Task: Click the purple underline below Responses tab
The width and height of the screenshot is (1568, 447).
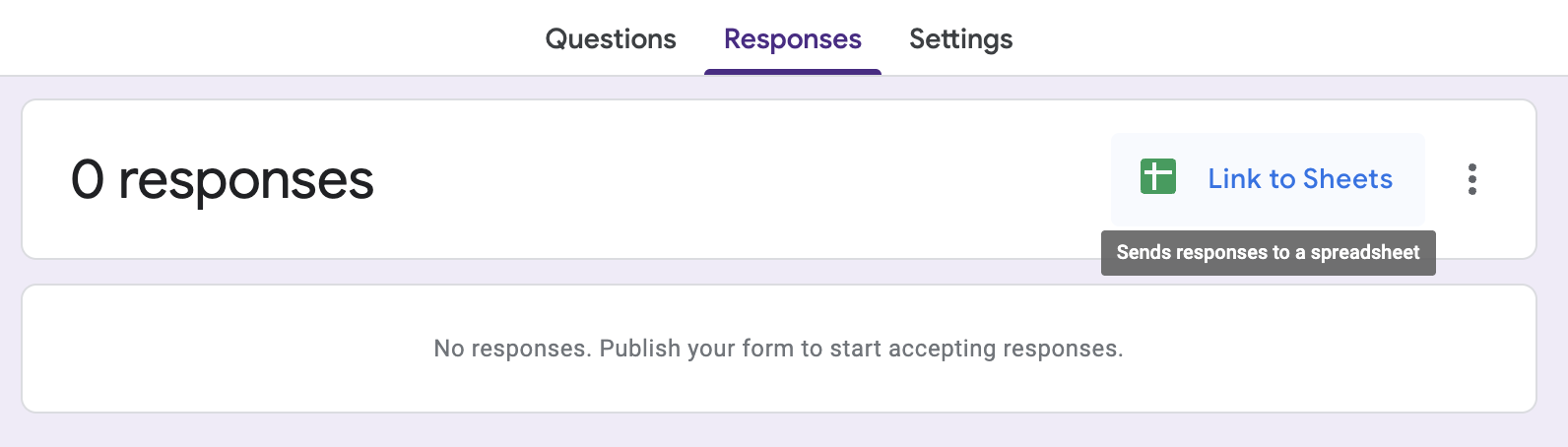Action: (x=792, y=71)
